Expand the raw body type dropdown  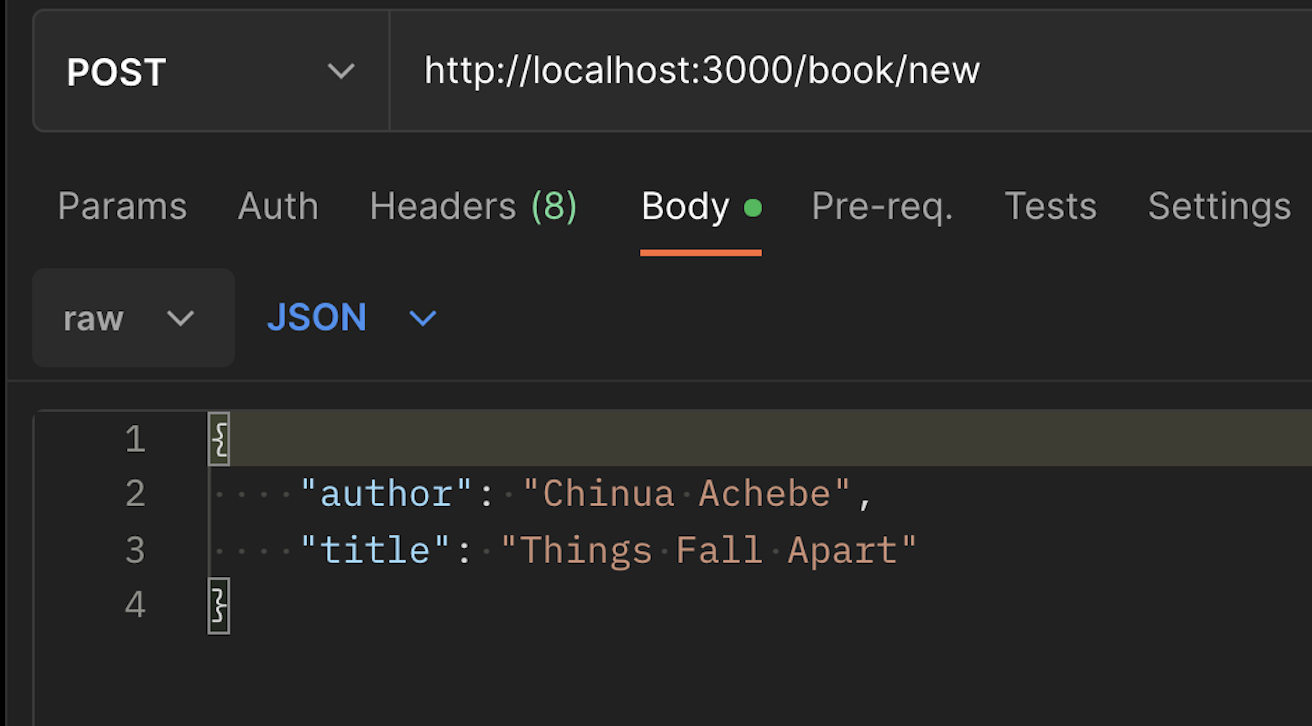coord(133,318)
